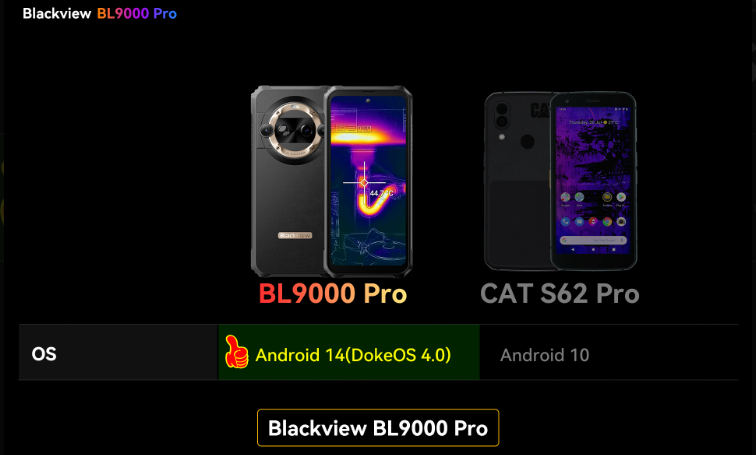This screenshot has width=756, height=455.
Task: Click the Blackview BL9000 Pro header title
Action: tap(100, 13)
